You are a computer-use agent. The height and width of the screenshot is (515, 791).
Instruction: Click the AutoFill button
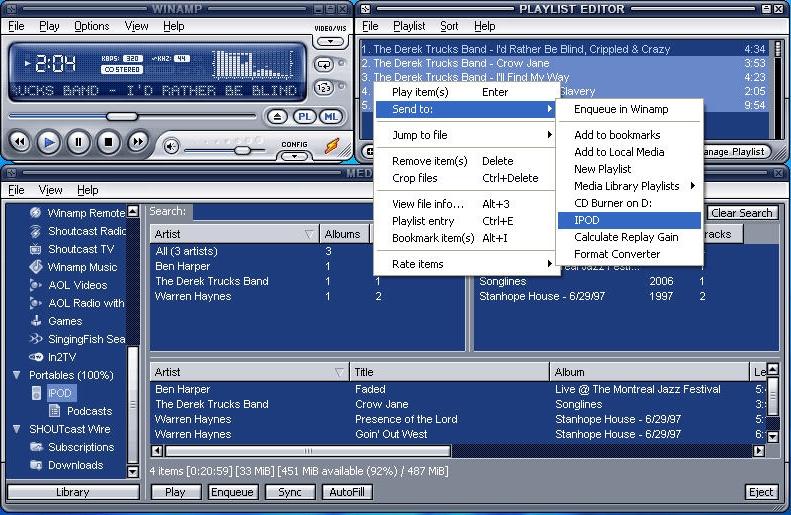[x=347, y=492]
